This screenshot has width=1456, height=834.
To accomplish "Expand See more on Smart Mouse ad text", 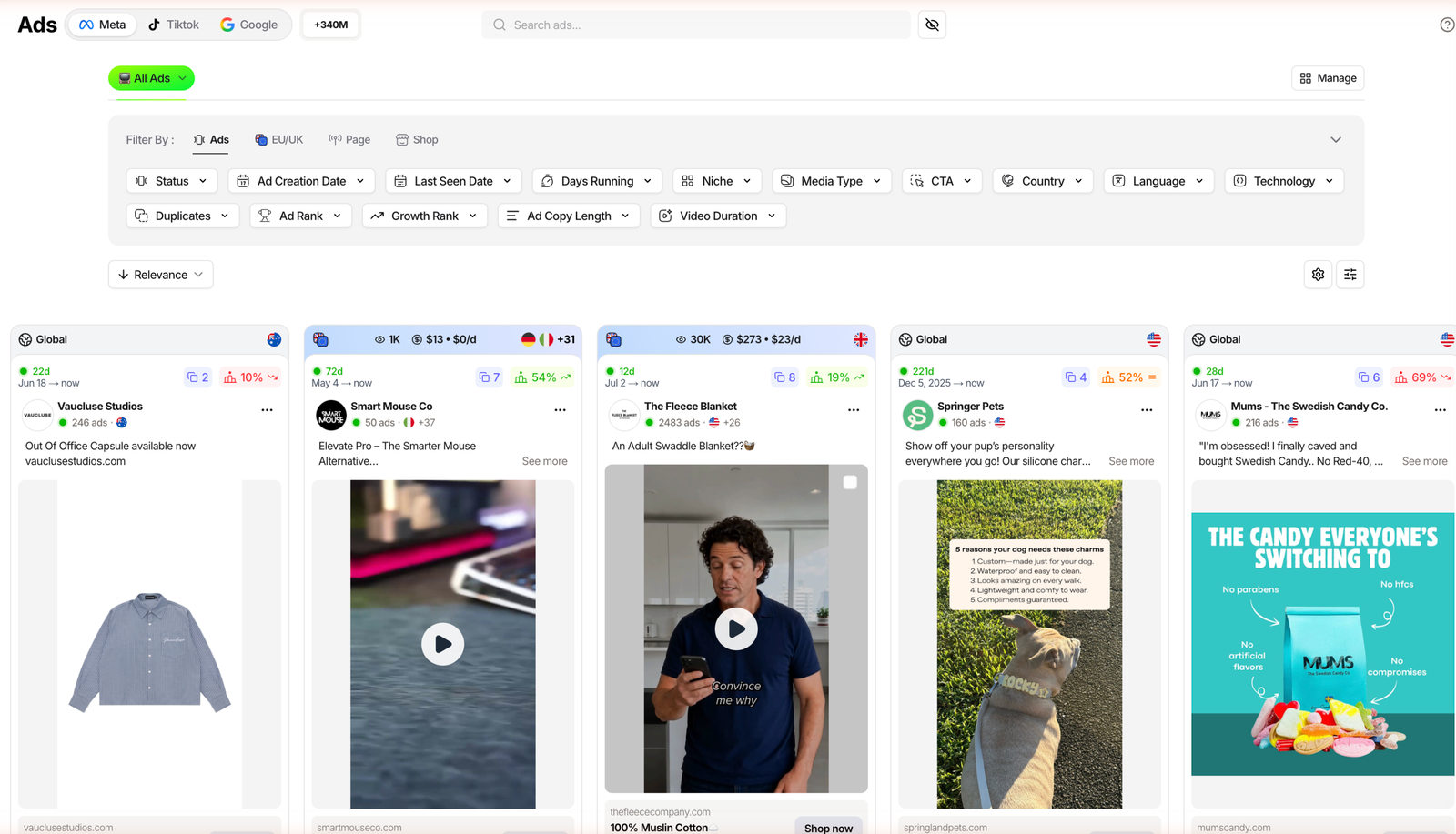I will click(x=545, y=461).
